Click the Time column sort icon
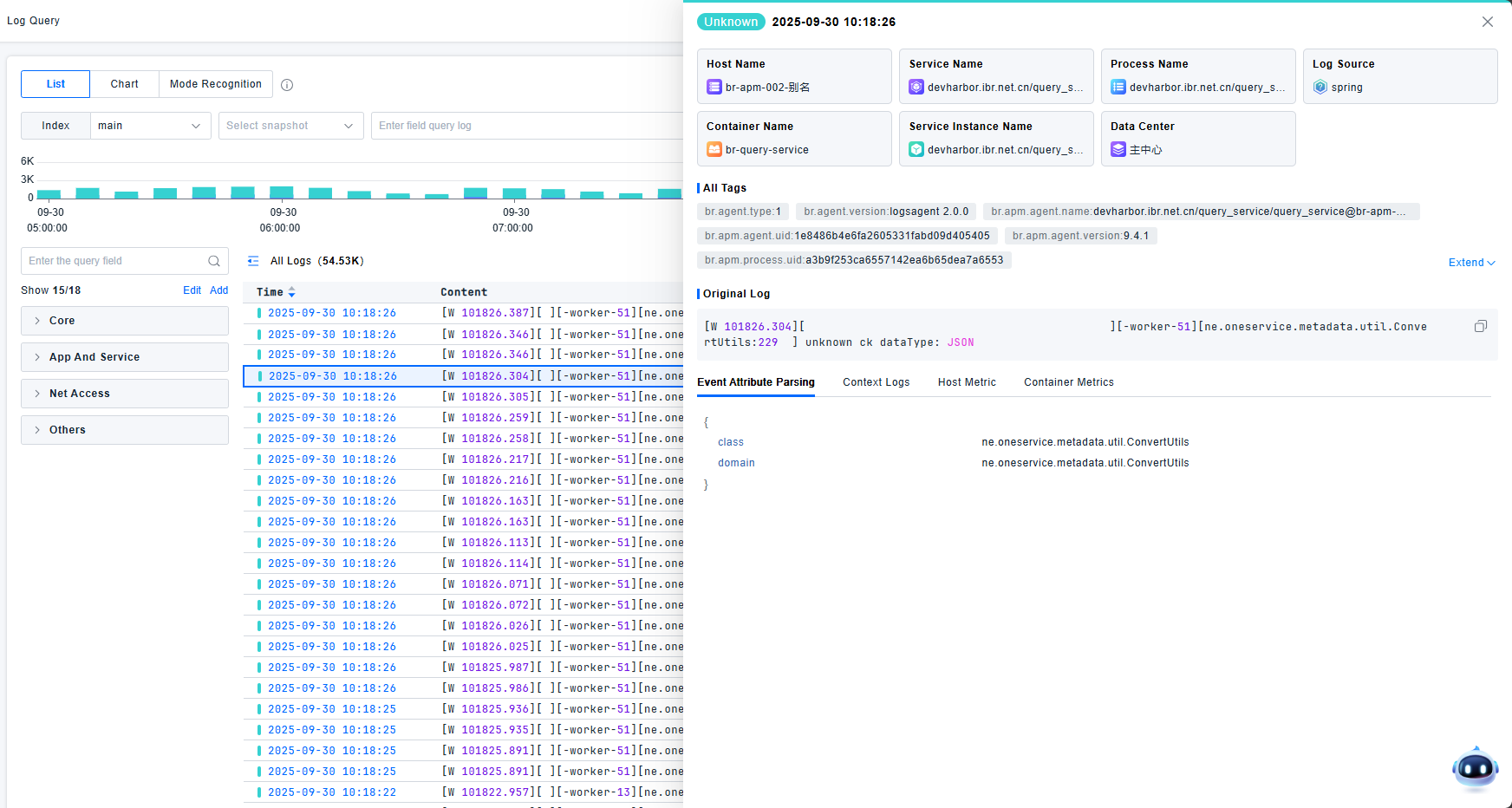Viewport: 1512px width, 808px height. point(292,292)
